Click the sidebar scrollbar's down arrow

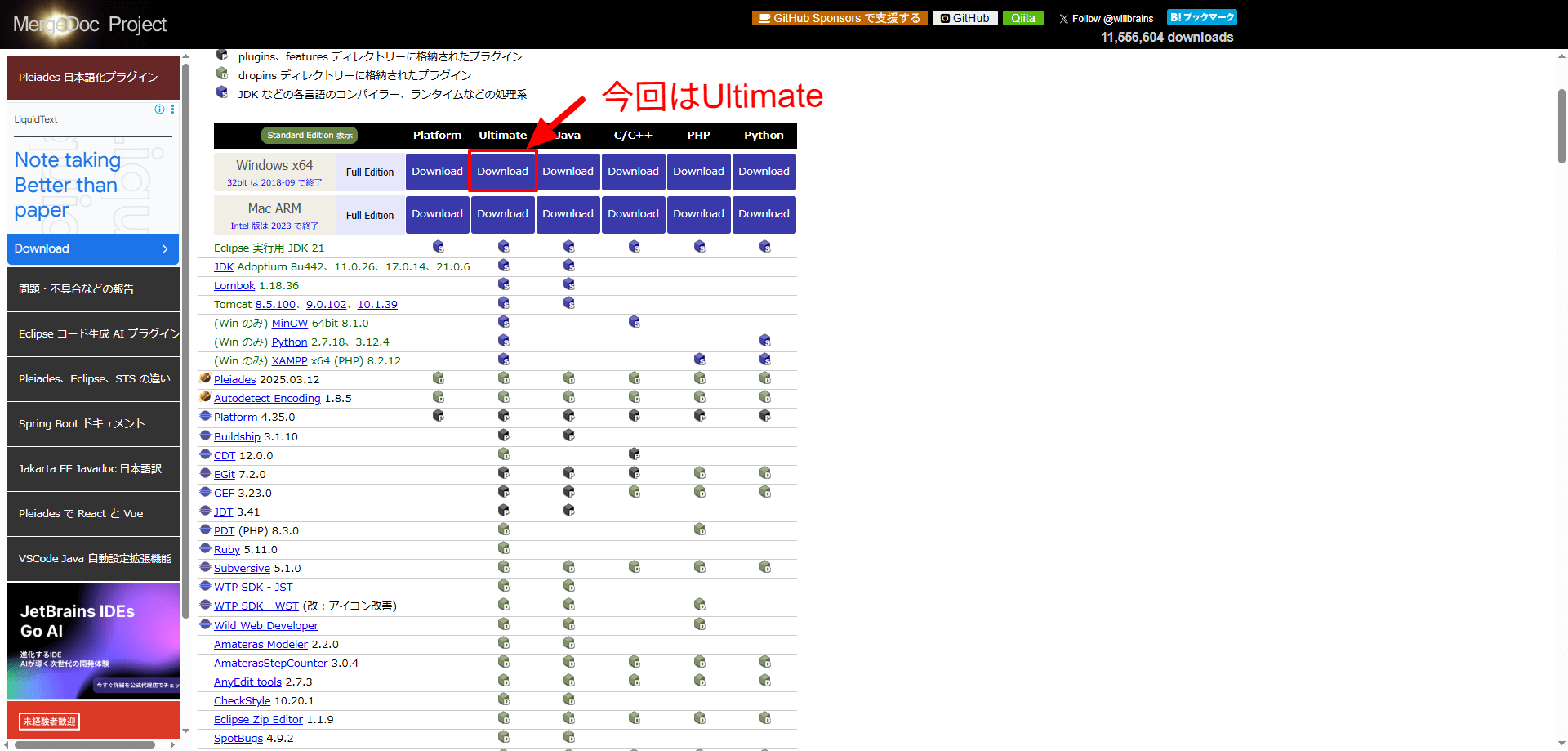pyautogui.click(x=185, y=731)
